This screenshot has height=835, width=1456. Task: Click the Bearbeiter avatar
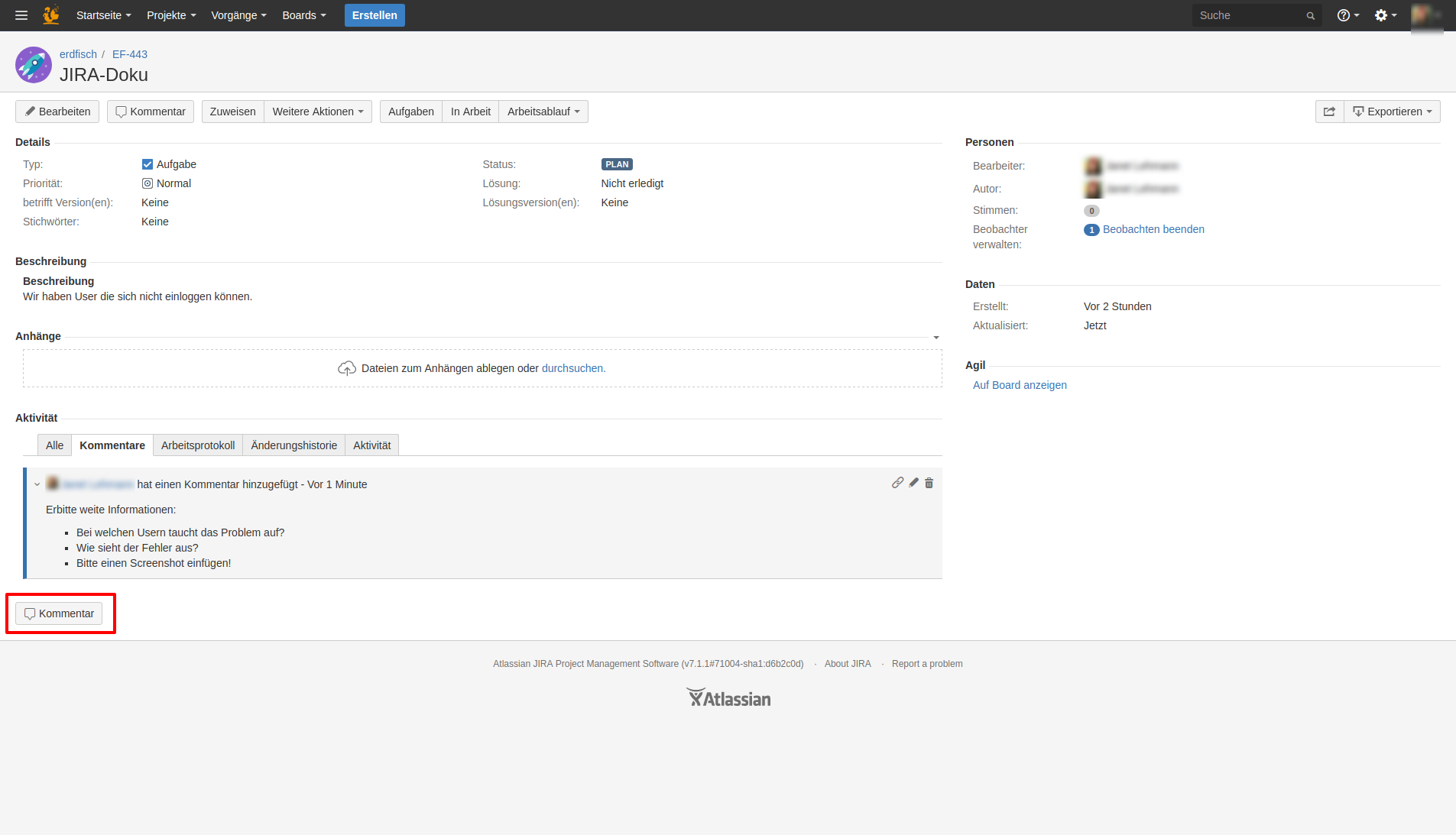pos(1093,166)
